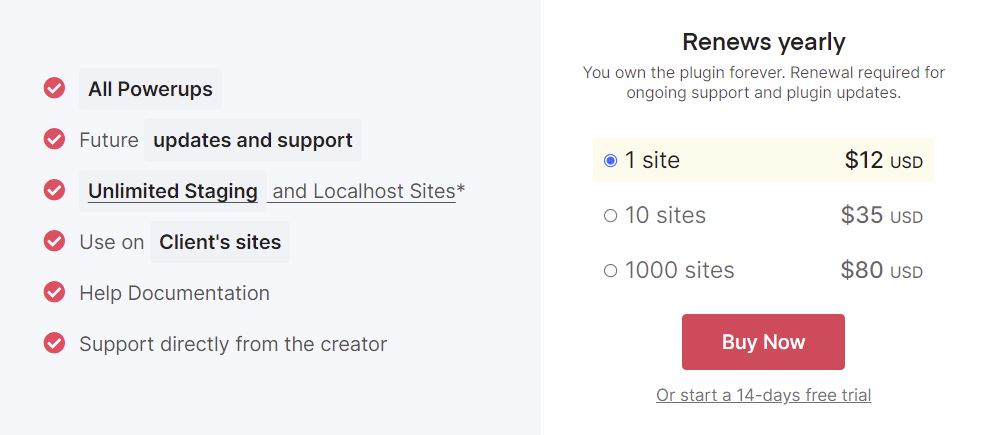The height and width of the screenshot is (435, 981).
Task: Click the checkmark by Support directly from creator
Action: 54,343
